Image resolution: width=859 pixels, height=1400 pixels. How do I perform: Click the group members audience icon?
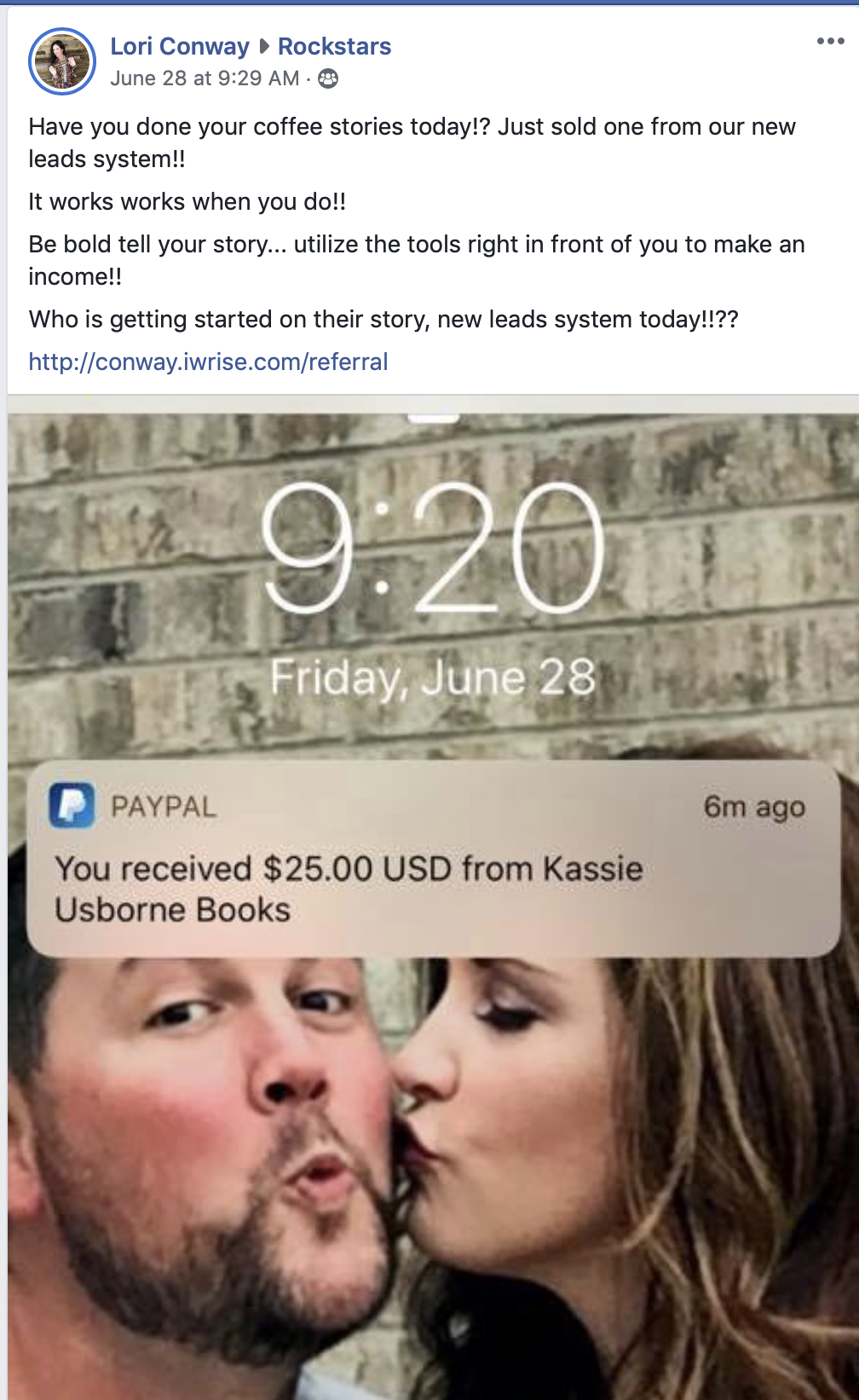[x=328, y=78]
